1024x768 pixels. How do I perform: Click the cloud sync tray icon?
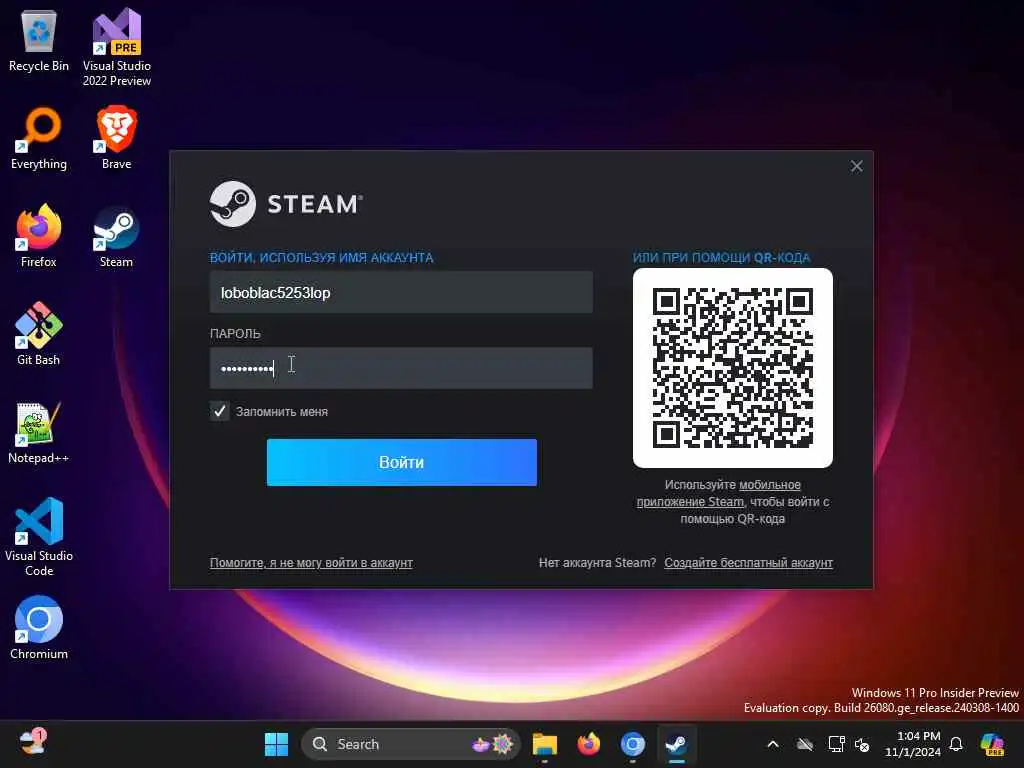[x=805, y=744]
